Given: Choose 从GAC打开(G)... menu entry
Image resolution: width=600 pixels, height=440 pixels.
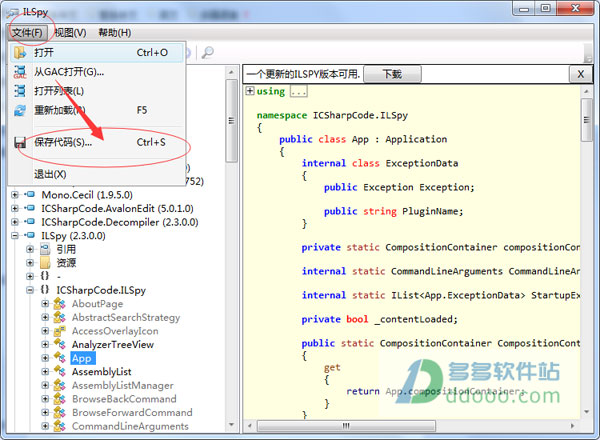Looking at the screenshot, I should tap(97, 72).
